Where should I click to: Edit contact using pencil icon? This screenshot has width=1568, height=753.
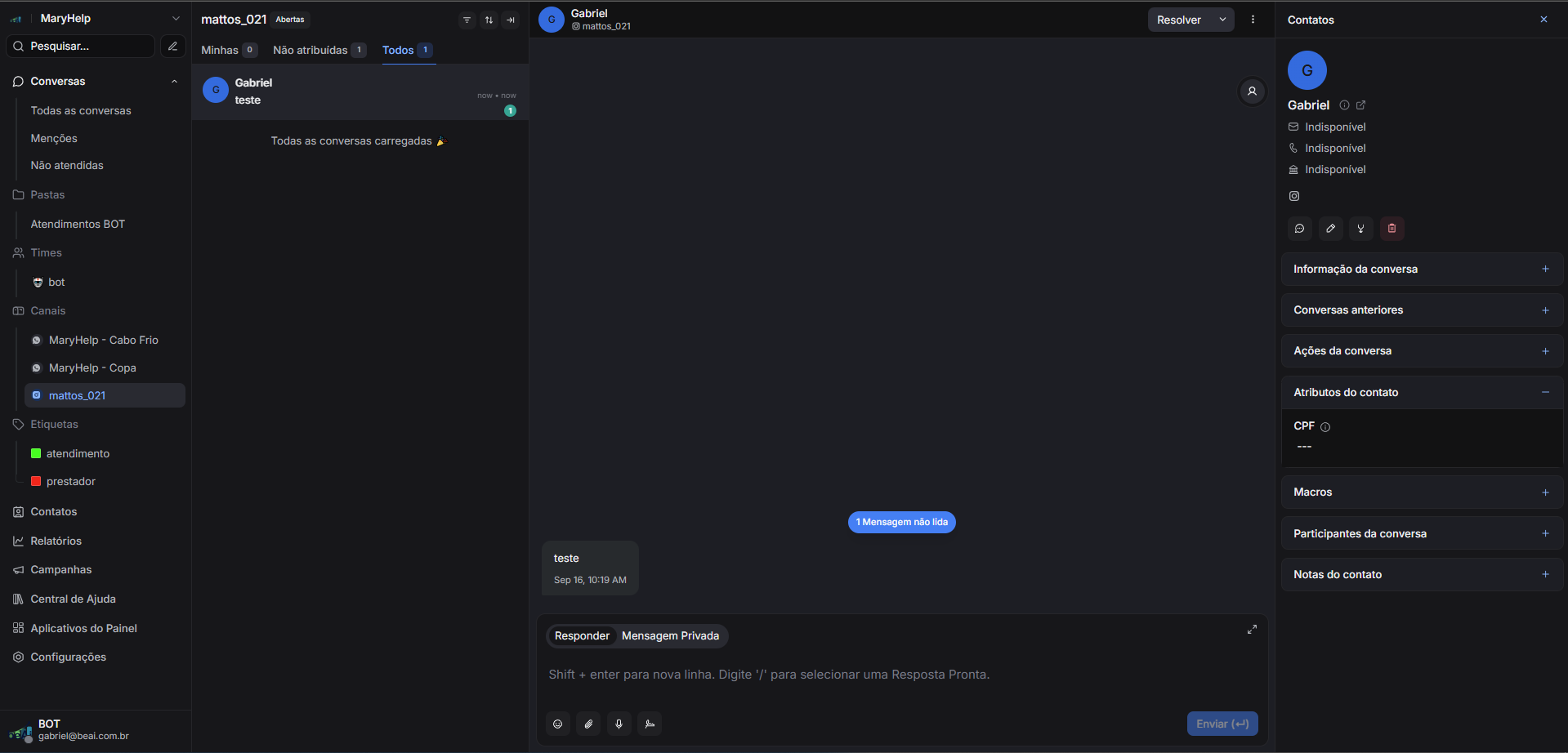click(1330, 229)
